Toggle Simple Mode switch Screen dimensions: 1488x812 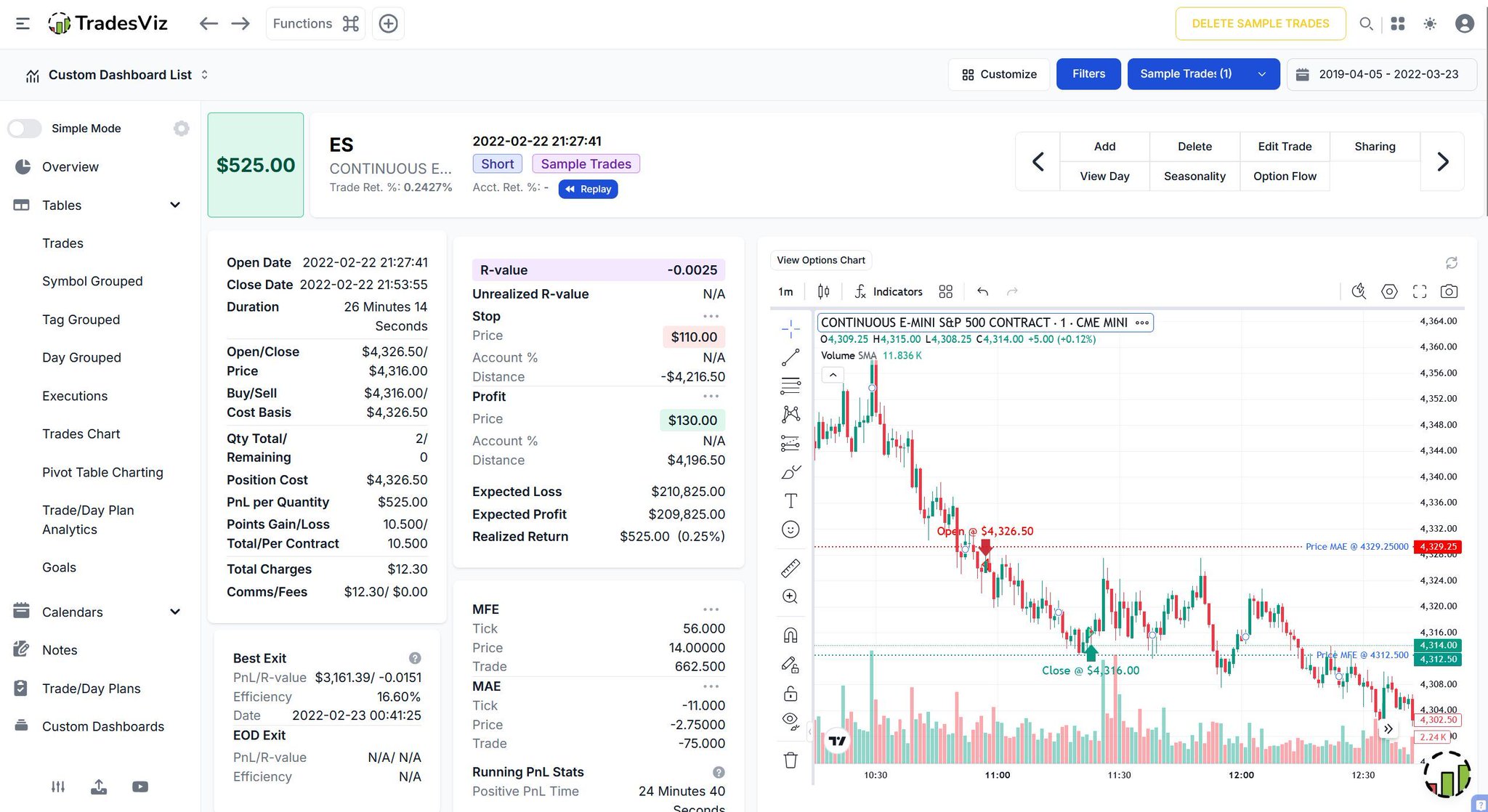pyautogui.click(x=25, y=129)
